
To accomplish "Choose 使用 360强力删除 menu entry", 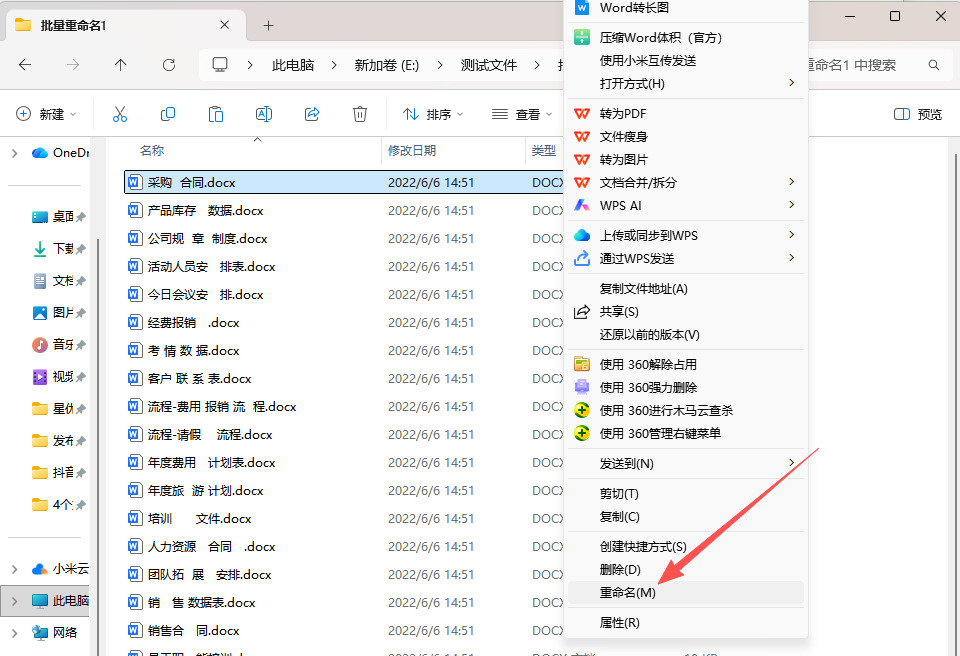I will pyautogui.click(x=686, y=388).
